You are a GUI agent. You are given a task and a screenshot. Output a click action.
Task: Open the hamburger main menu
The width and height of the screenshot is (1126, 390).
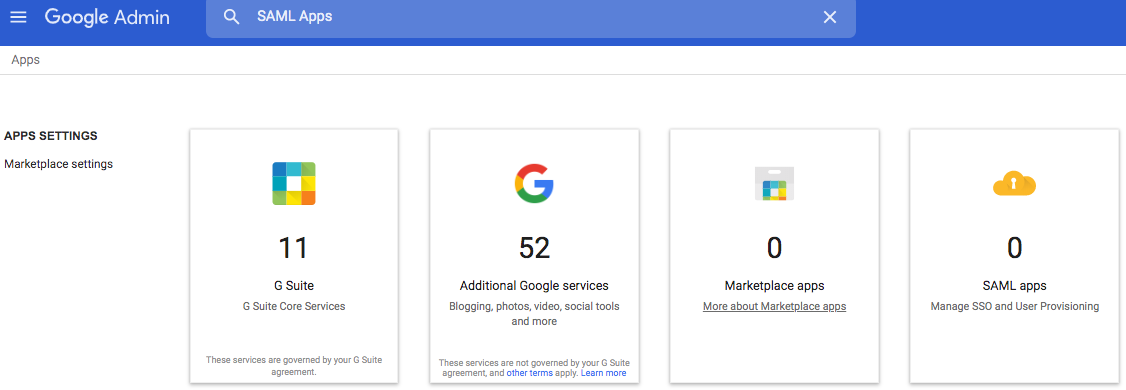[18, 17]
